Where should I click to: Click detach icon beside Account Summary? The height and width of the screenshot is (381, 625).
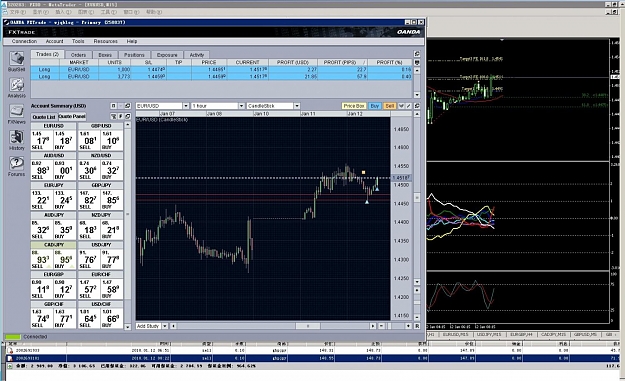[128, 106]
